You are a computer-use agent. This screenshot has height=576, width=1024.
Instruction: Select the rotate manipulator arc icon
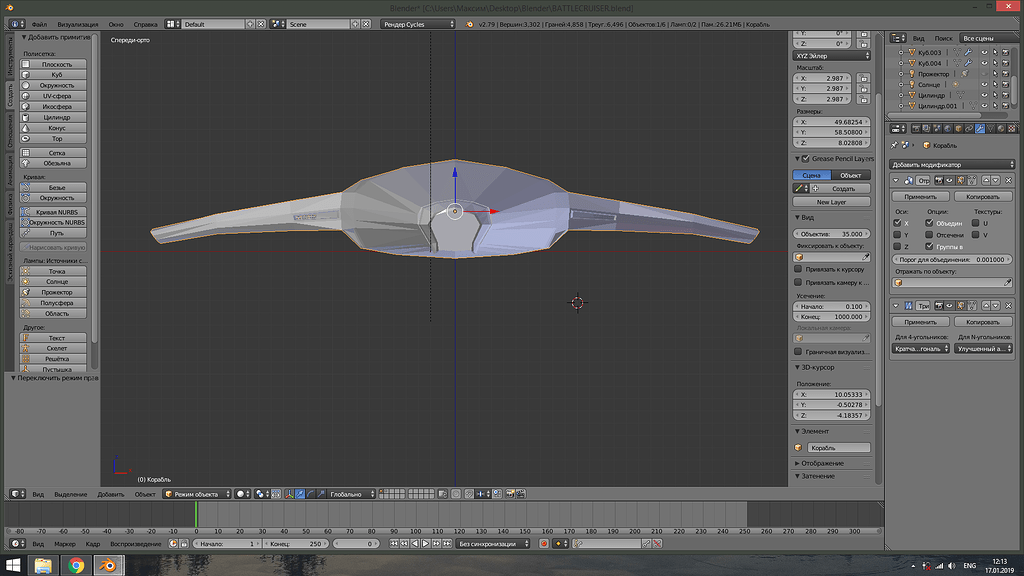coord(310,494)
